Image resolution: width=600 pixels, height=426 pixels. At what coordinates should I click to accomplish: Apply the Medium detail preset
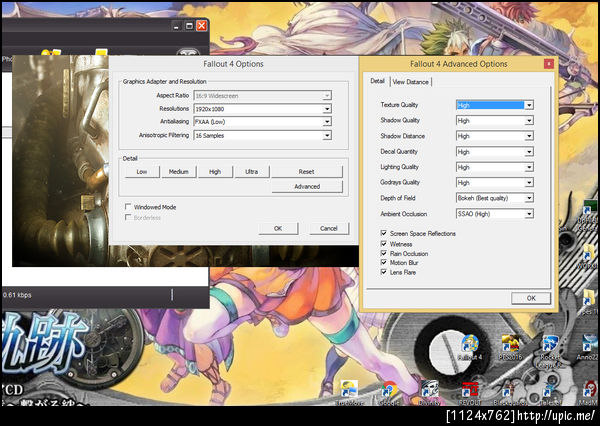pos(179,172)
